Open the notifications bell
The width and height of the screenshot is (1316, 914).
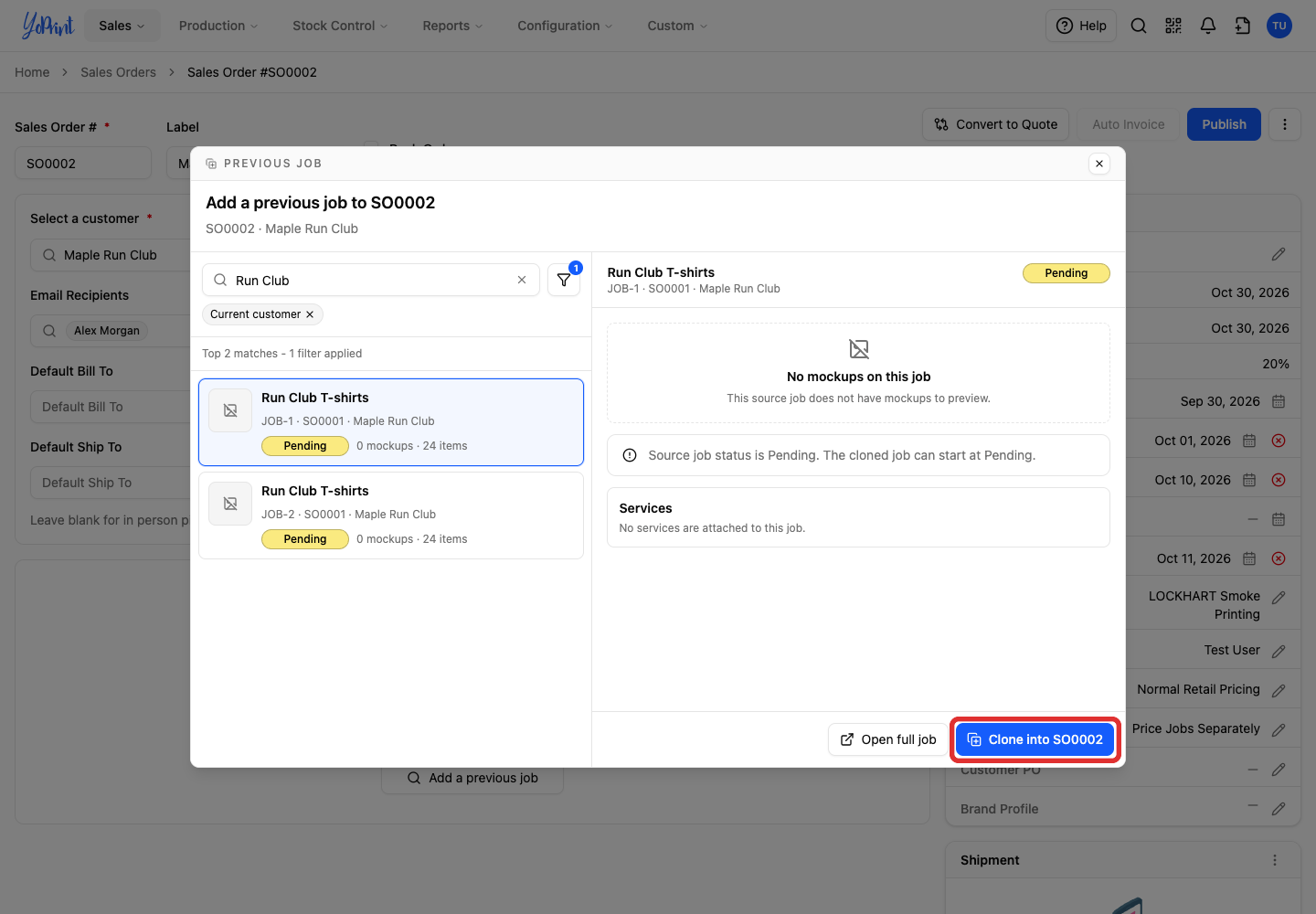click(x=1208, y=26)
